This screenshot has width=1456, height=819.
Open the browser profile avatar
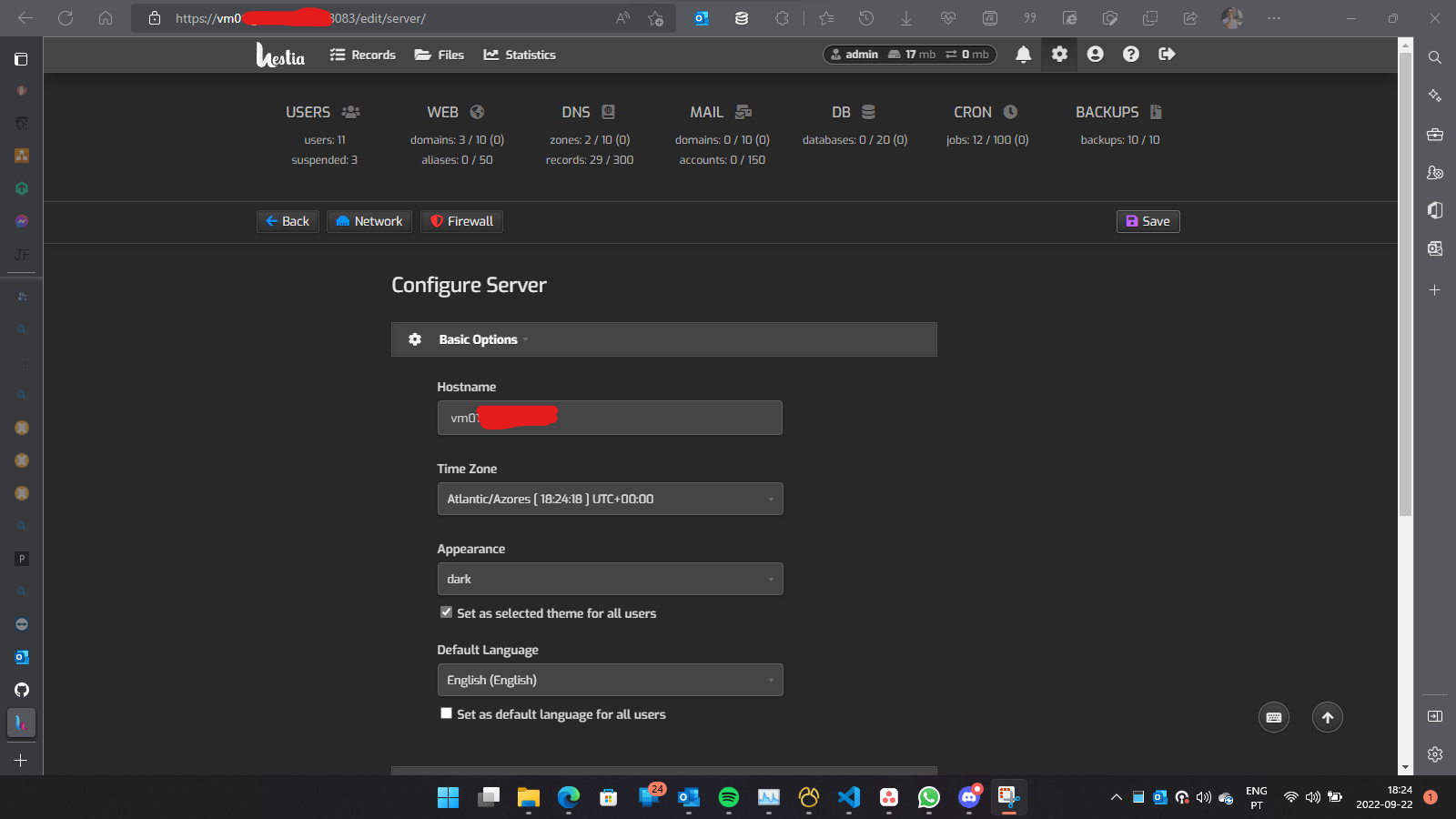point(1232,18)
